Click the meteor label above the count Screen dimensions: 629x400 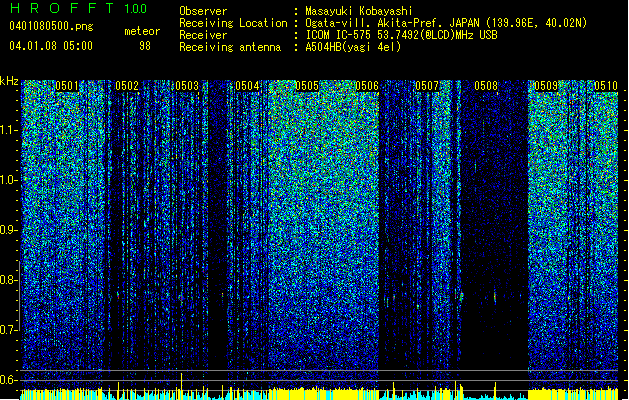point(142,31)
